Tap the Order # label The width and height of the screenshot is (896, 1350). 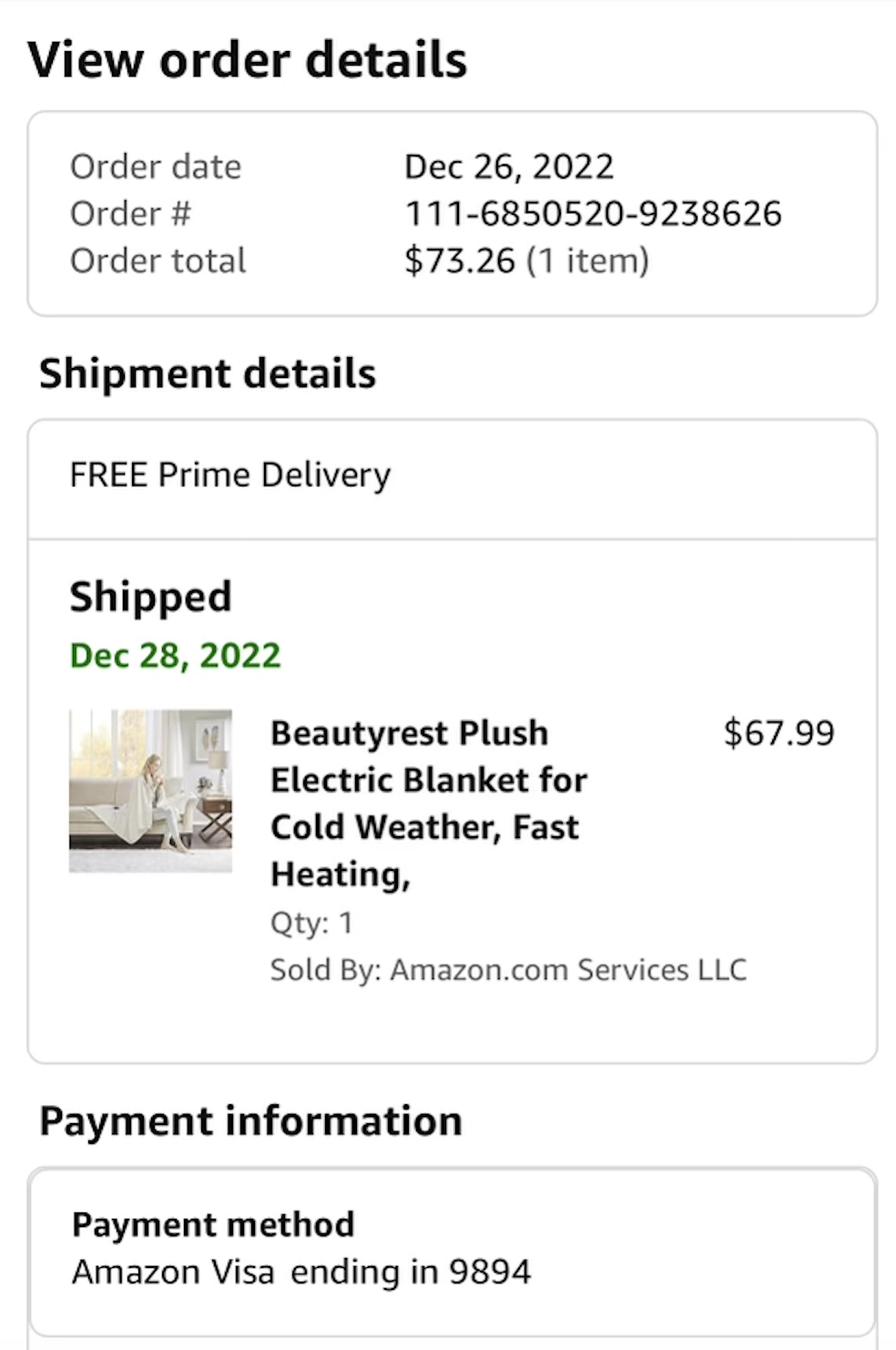tap(130, 213)
